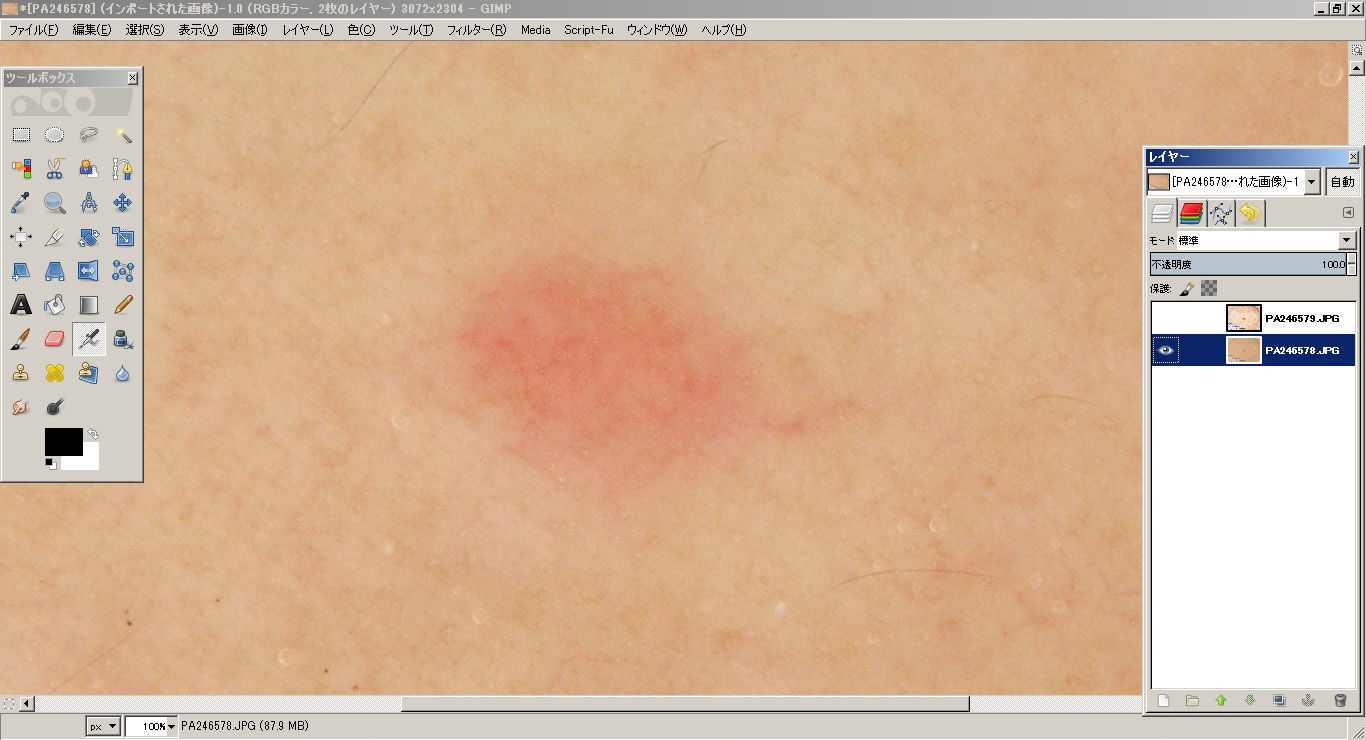Image resolution: width=1366 pixels, height=740 pixels.
Task: Activate the Select by Color tool
Action: point(21,169)
